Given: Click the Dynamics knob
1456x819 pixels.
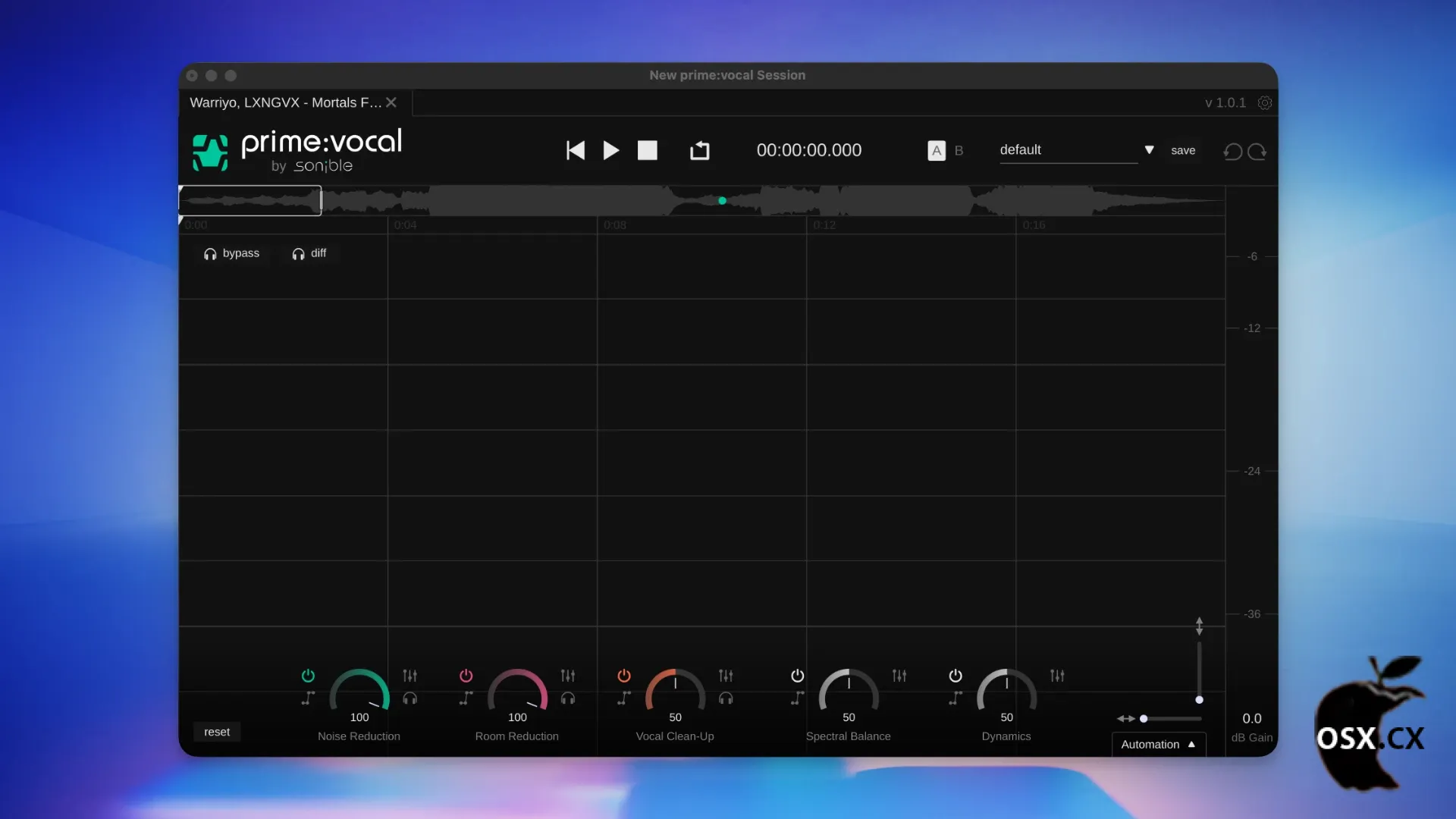Looking at the screenshot, I should 1006,690.
